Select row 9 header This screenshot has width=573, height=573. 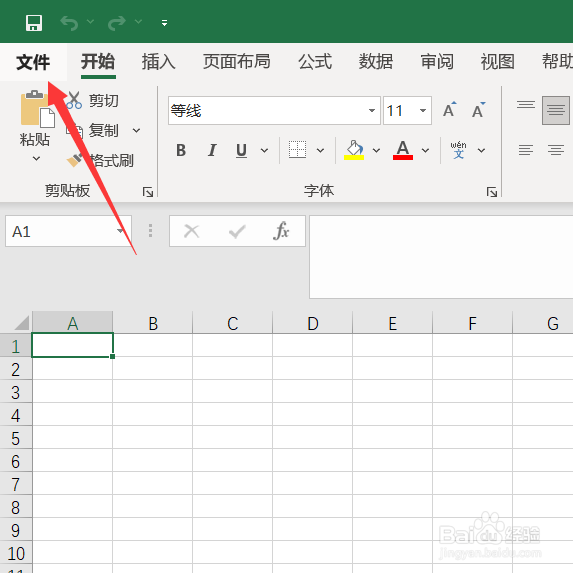[16, 530]
